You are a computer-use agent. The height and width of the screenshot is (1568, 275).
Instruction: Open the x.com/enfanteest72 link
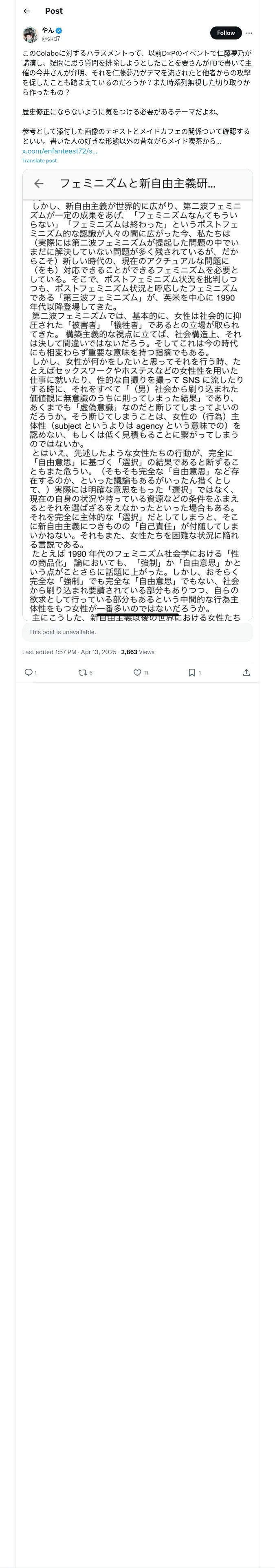[x=60, y=151]
